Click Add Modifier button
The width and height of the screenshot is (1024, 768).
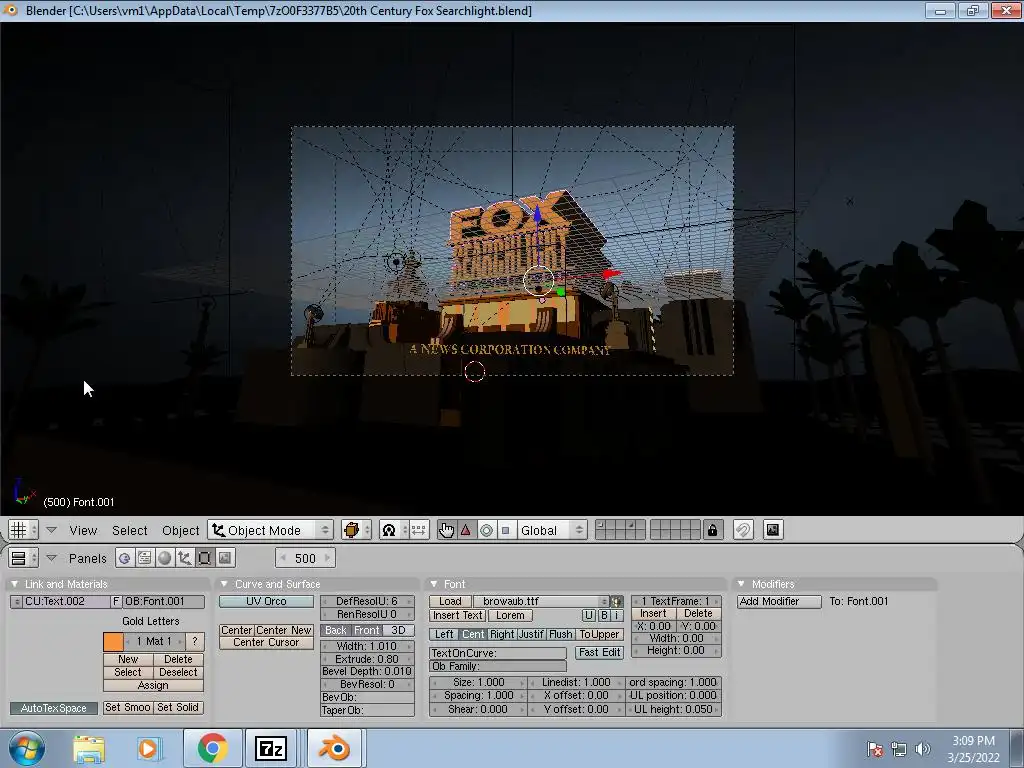[x=779, y=601]
